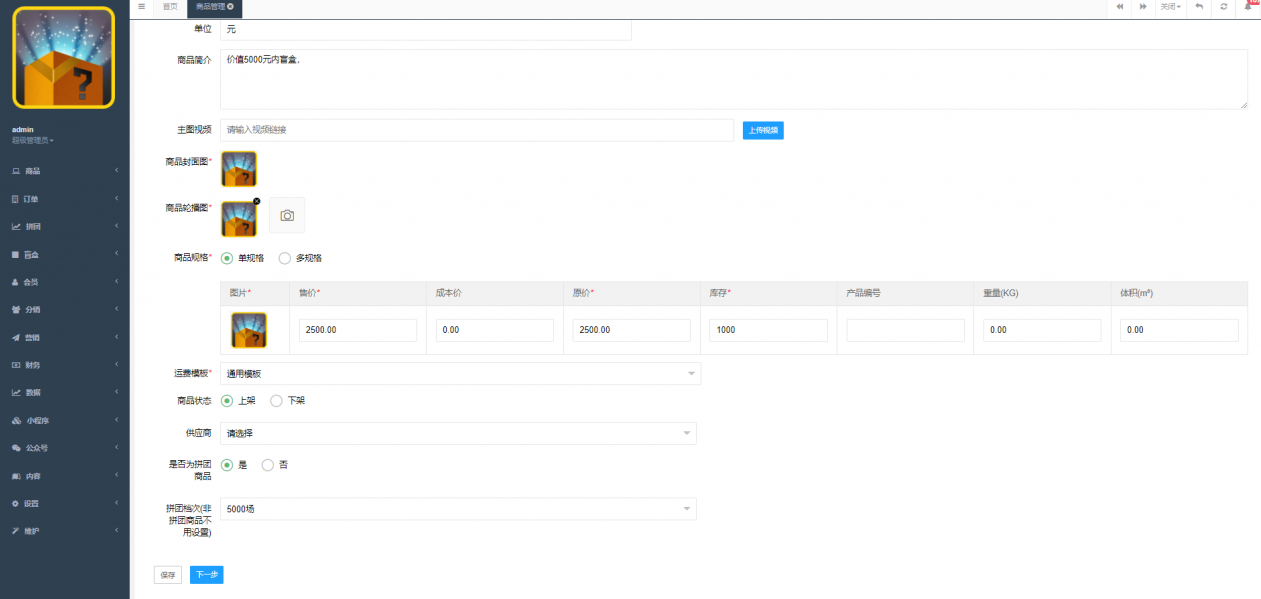The image size is (1261, 599).
Task: Expand the 供应商 select box
Action: point(458,433)
